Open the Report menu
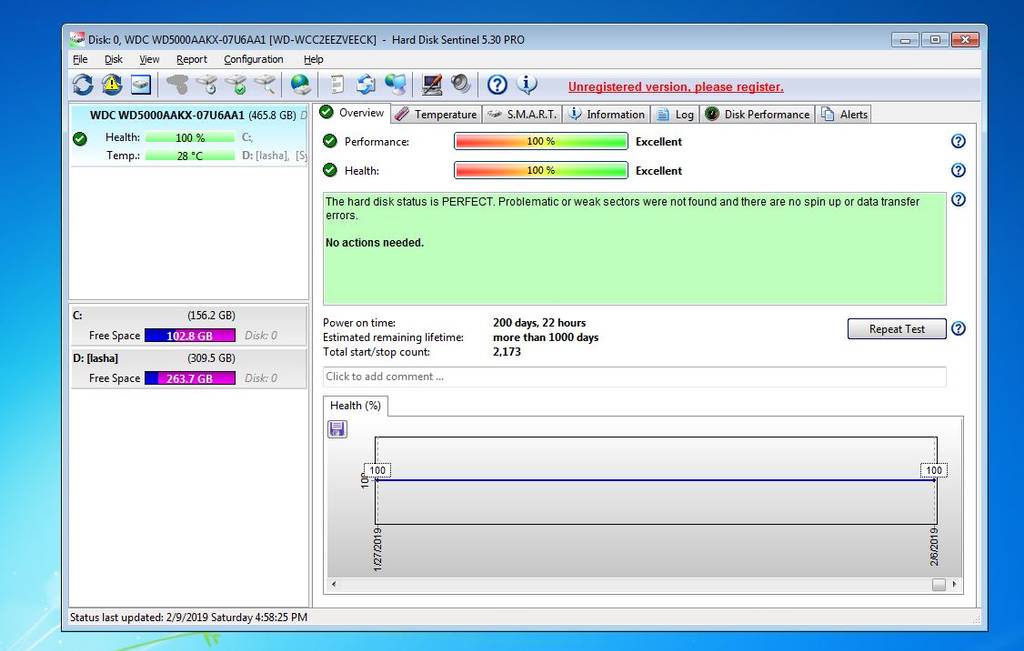1024x651 pixels. point(191,60)
